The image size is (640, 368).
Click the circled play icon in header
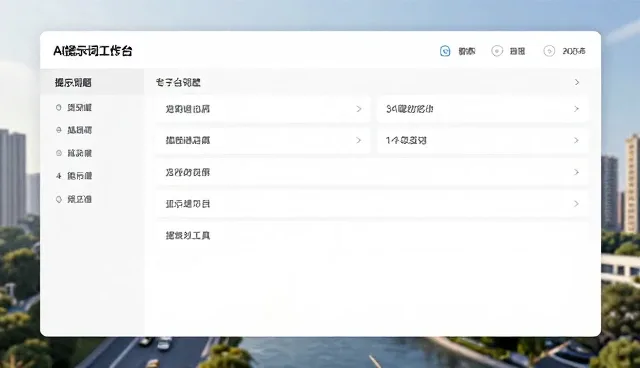click(x=549, y=51)
